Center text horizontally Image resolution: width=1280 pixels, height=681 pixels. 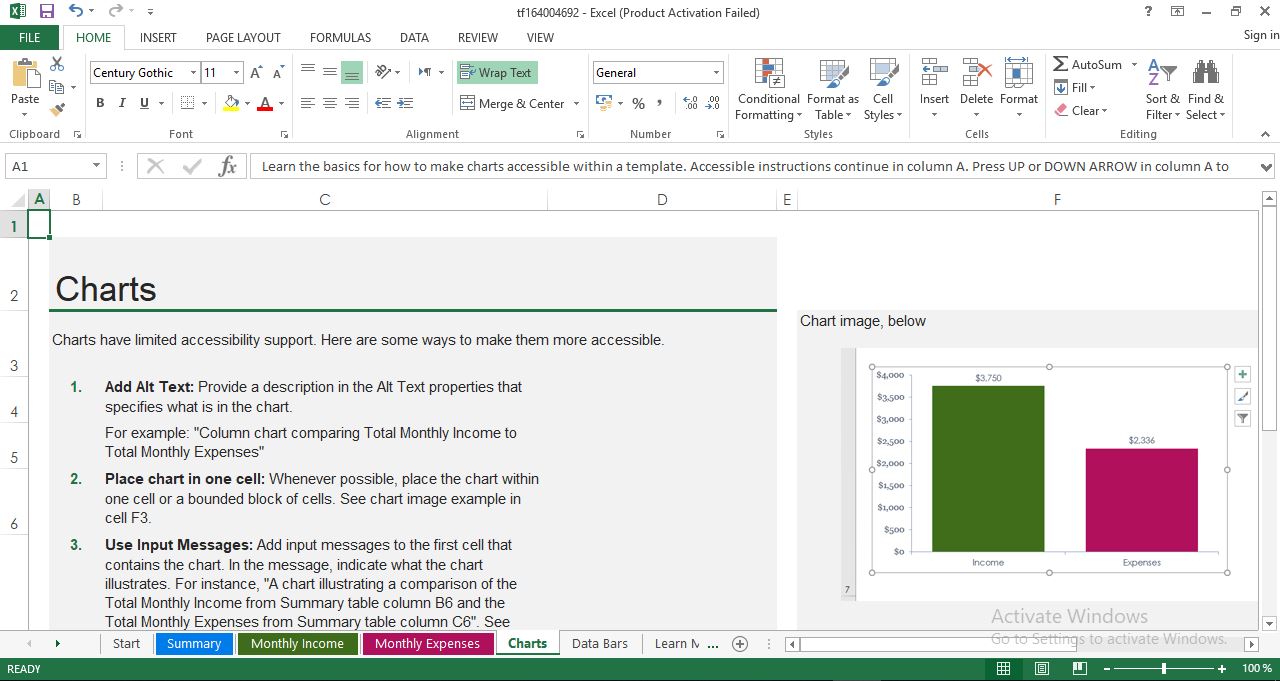tap(330, 103)
